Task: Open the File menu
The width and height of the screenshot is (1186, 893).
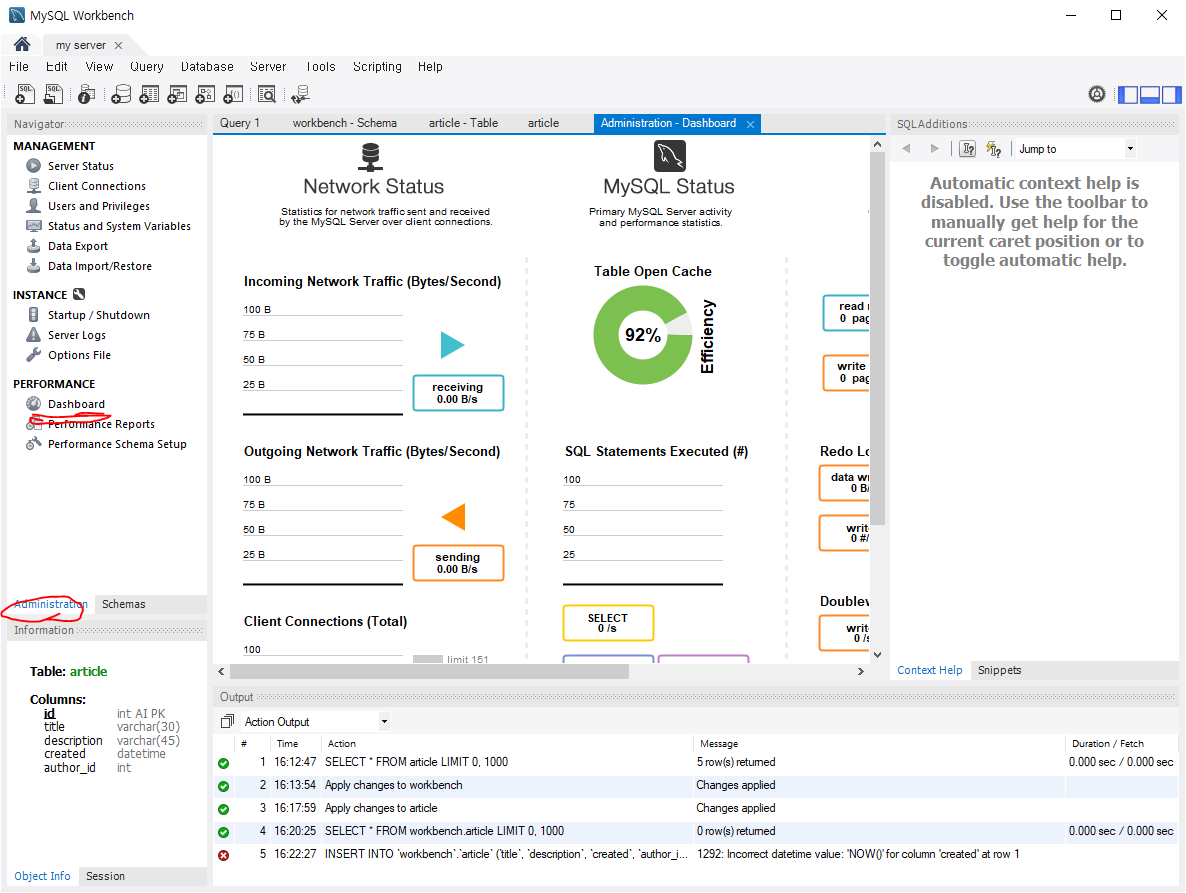Action: tap(19, 67)
